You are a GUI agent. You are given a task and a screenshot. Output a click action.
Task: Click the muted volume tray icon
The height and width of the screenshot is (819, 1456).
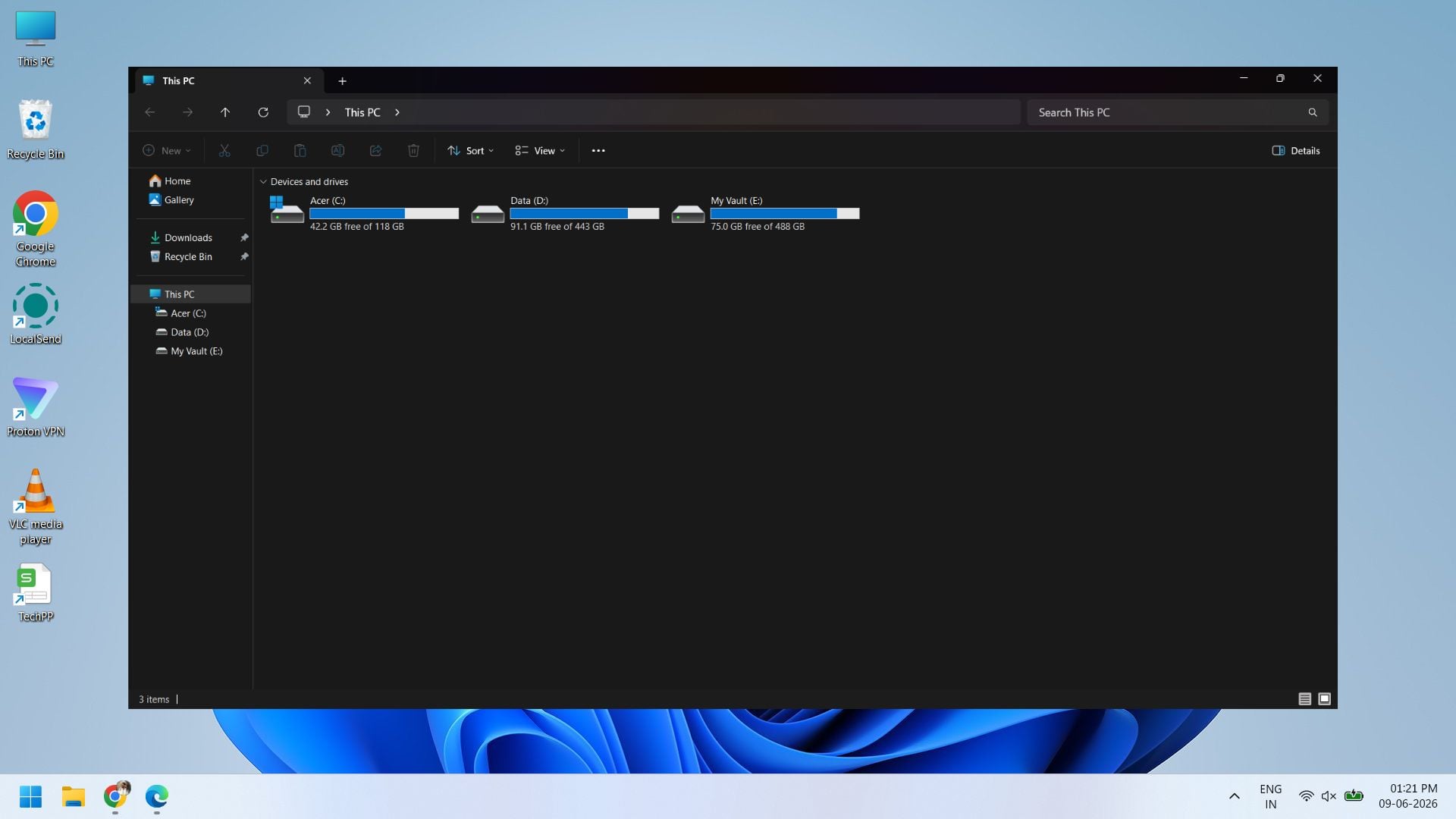[1329, 796]
